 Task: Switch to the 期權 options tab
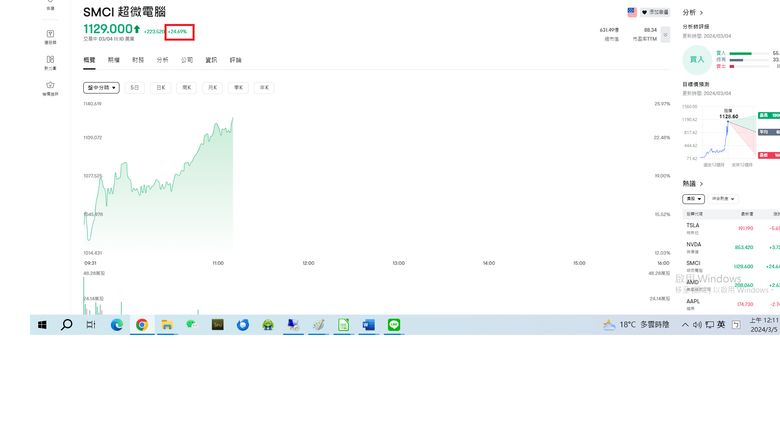pos(113,60)
